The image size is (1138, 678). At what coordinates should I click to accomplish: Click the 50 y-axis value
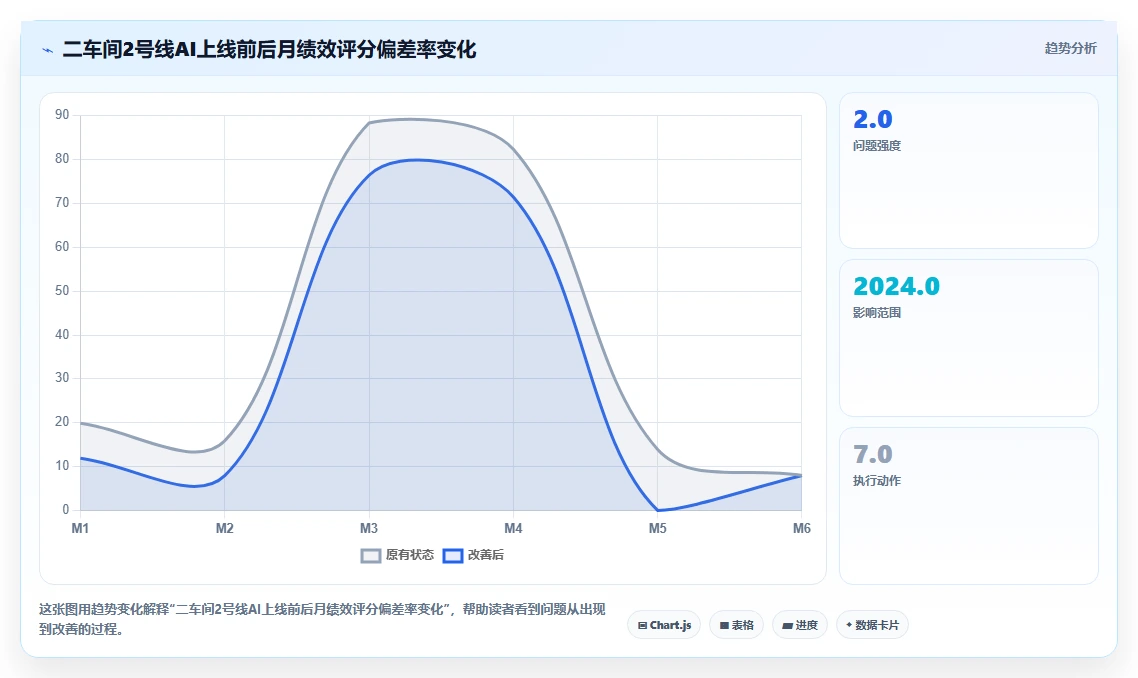click(62, 290)
